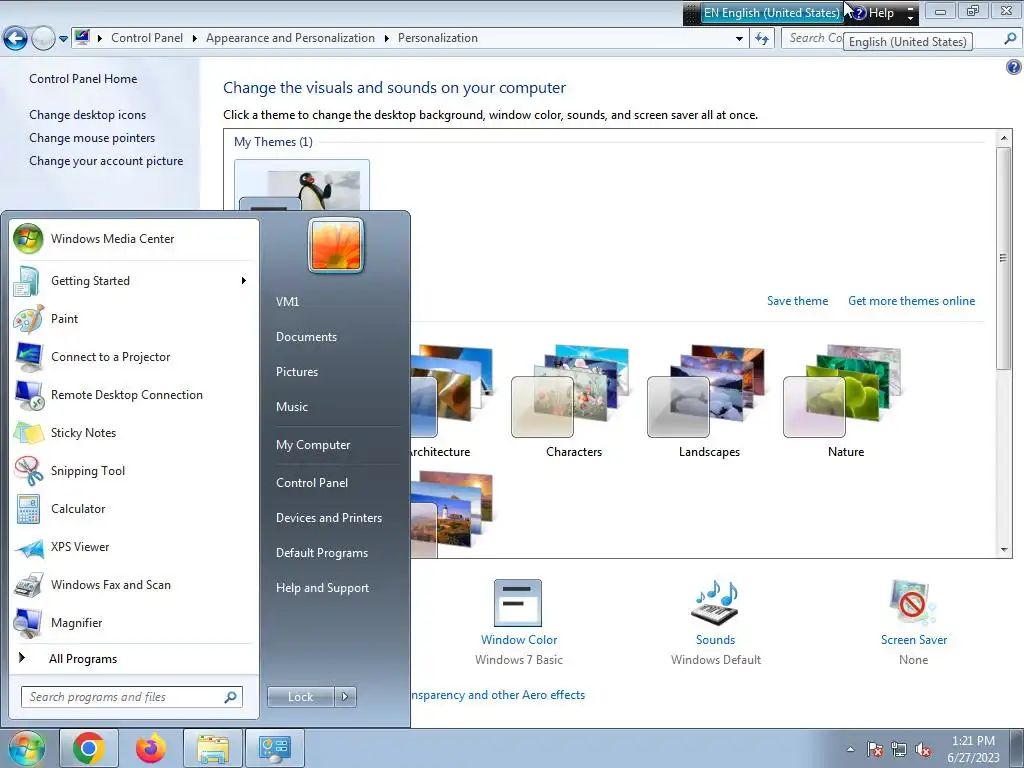Open the shutdown options arrow beside Lock
Viewport: 1024px width, 768px height.
345,697
